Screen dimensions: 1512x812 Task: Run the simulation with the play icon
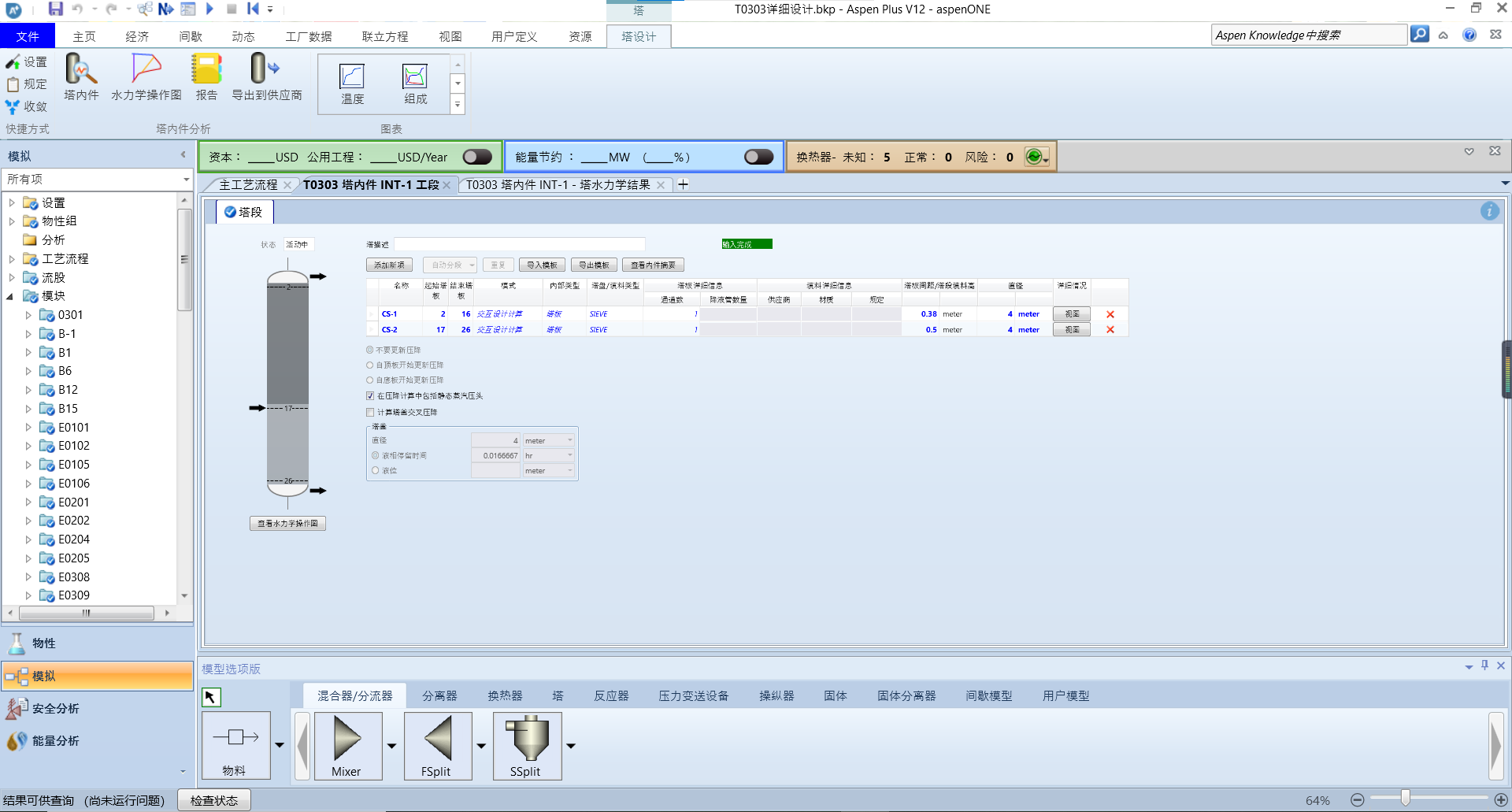pos(209,9)
